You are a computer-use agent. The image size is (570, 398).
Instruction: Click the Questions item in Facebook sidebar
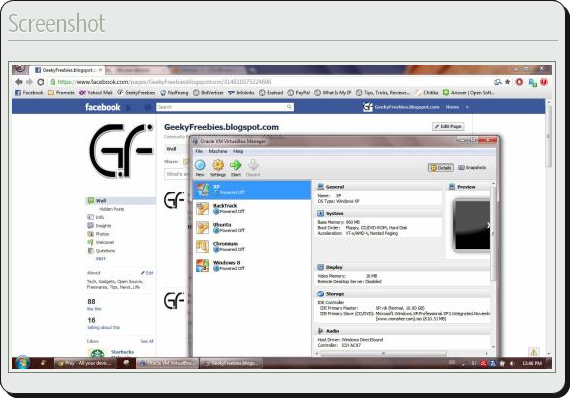click(x=105, y=251)
